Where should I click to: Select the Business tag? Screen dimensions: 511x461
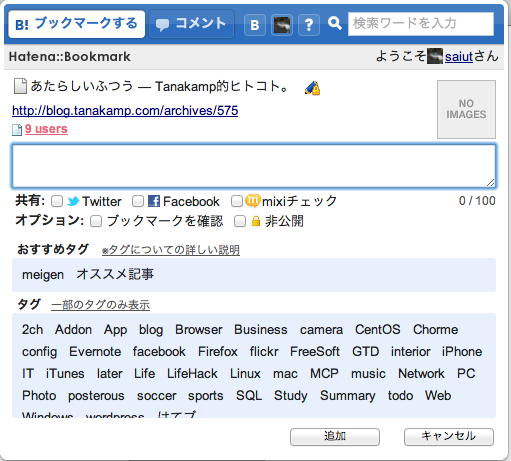(x=261, y=330)
